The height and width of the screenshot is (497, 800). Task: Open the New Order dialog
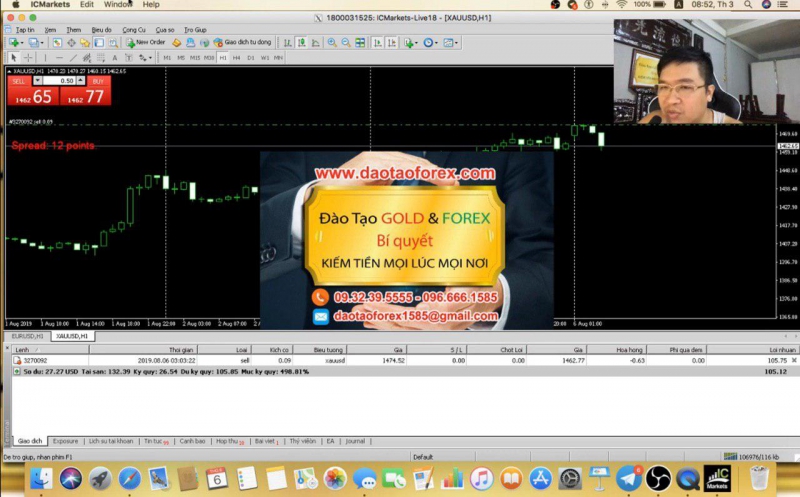click(x=146, y=42)
